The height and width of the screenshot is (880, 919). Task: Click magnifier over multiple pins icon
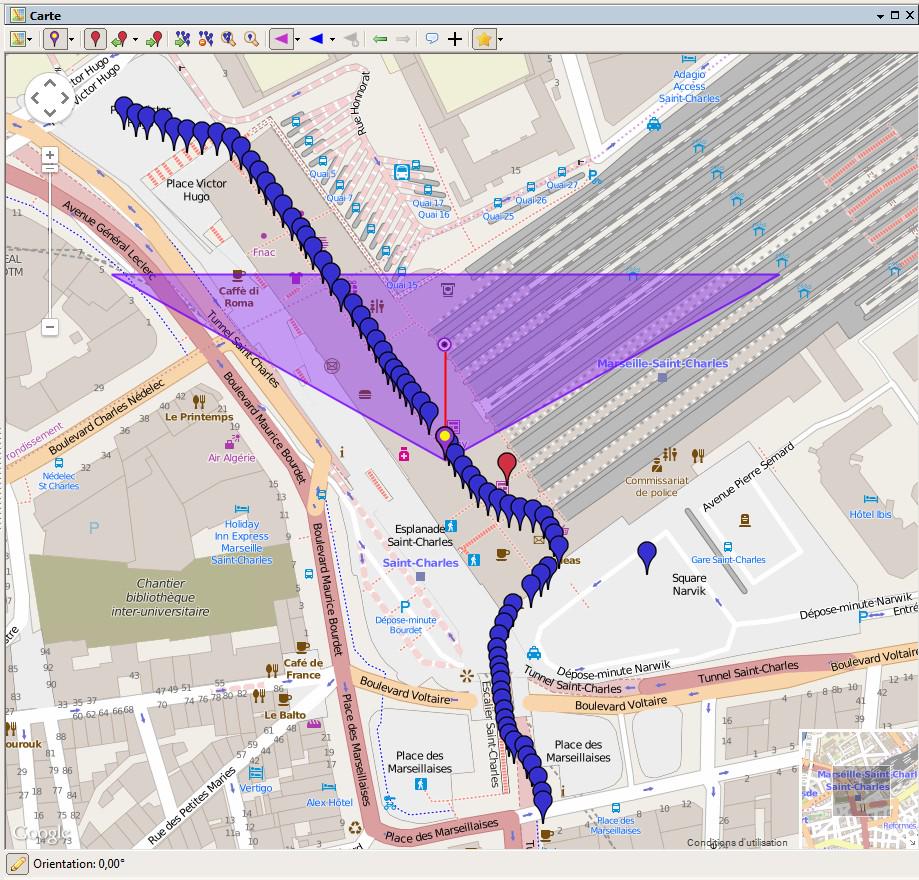229,39
